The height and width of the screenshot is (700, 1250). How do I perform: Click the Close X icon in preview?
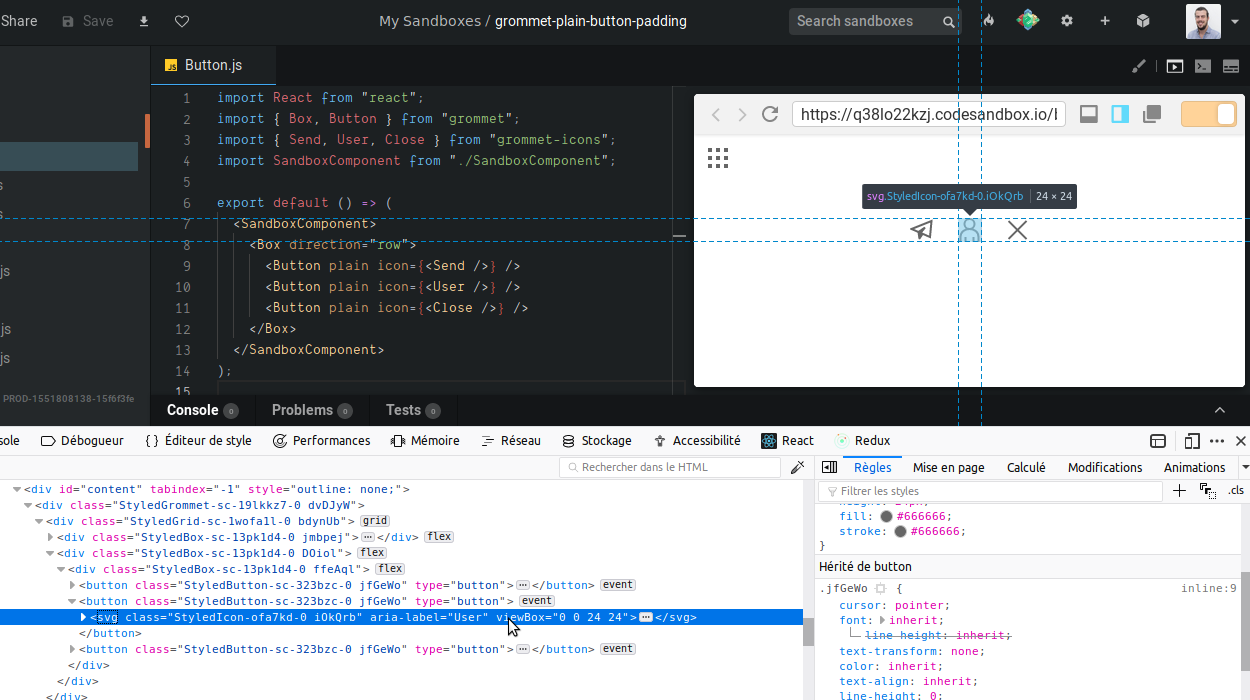[x=1017, y=230]
